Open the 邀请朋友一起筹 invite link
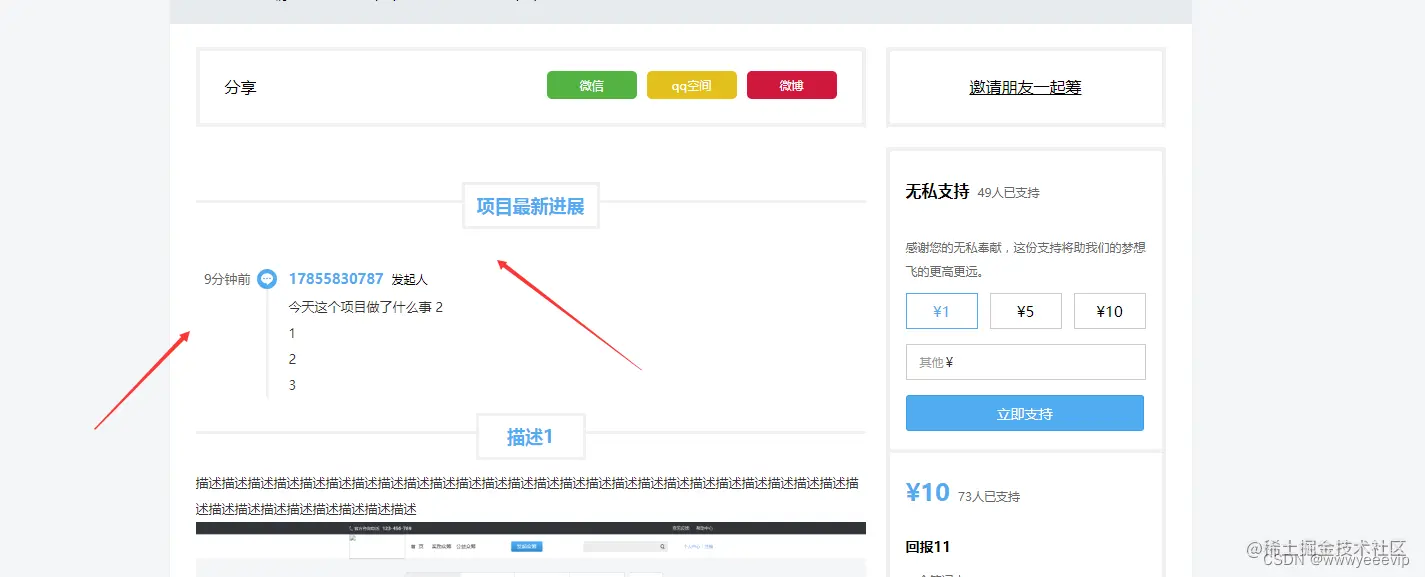Viewport: 1425px width, 577px height. [x=1025, y=87]
